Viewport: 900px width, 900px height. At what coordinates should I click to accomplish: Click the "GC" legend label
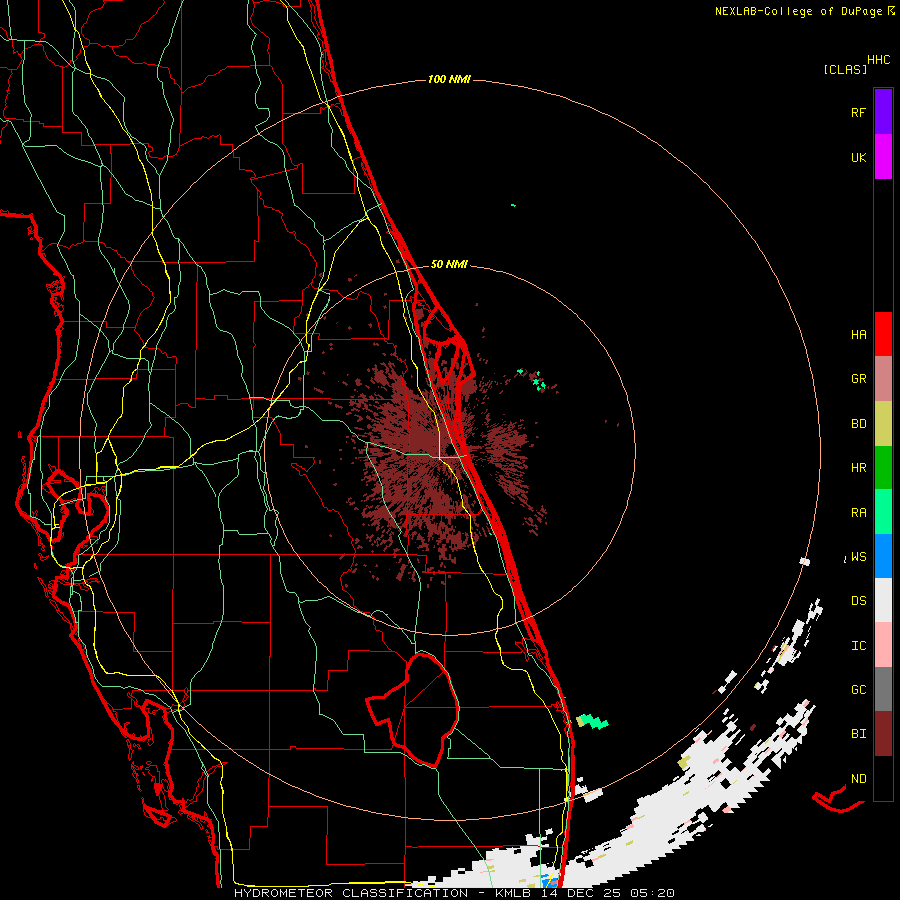[858, 690]
